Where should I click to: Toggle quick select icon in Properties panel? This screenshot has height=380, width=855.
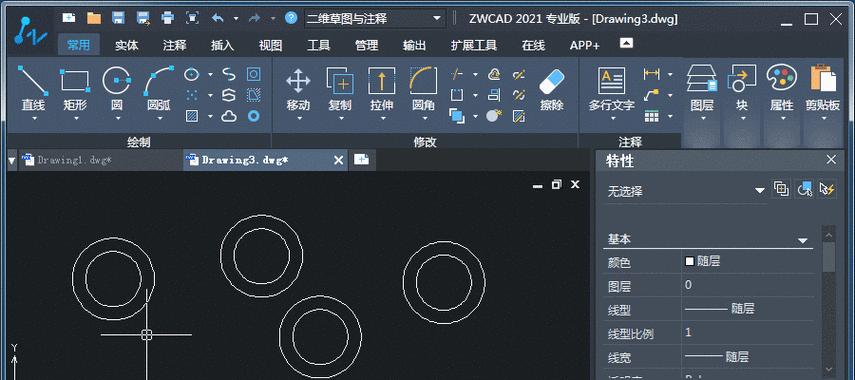[x=827, y=189]
